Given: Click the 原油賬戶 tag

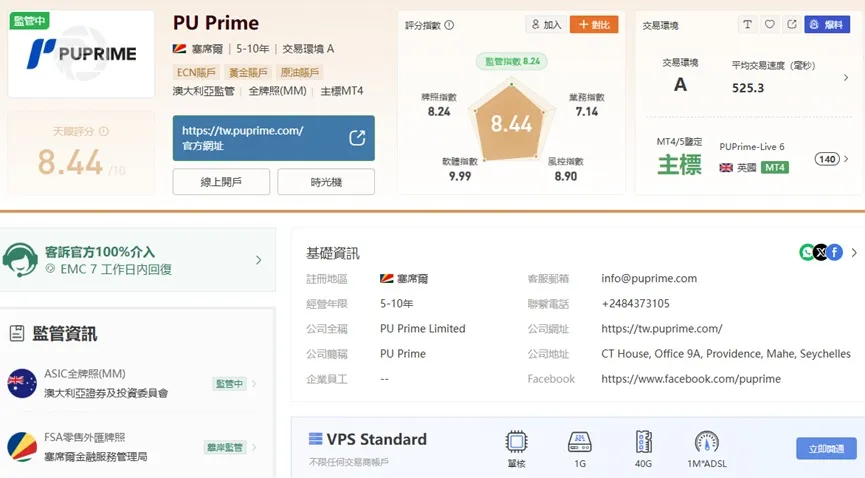Looking at the screenshot, I should (300, 72).
